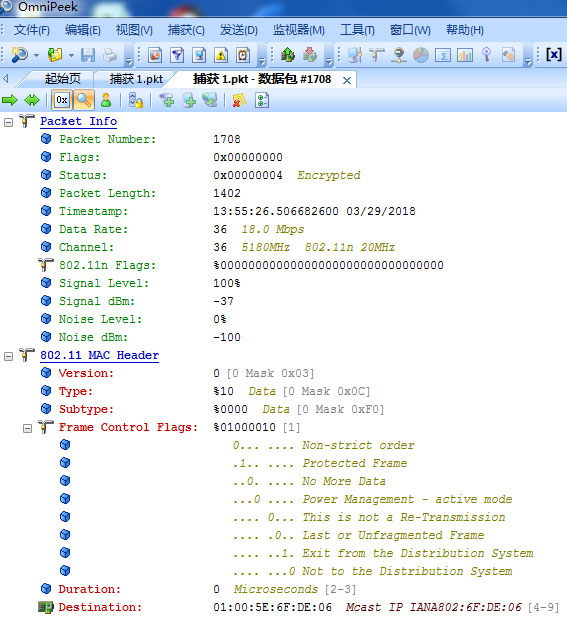
Task: Select the Destination: address row
Action: (x=298, y=607)
